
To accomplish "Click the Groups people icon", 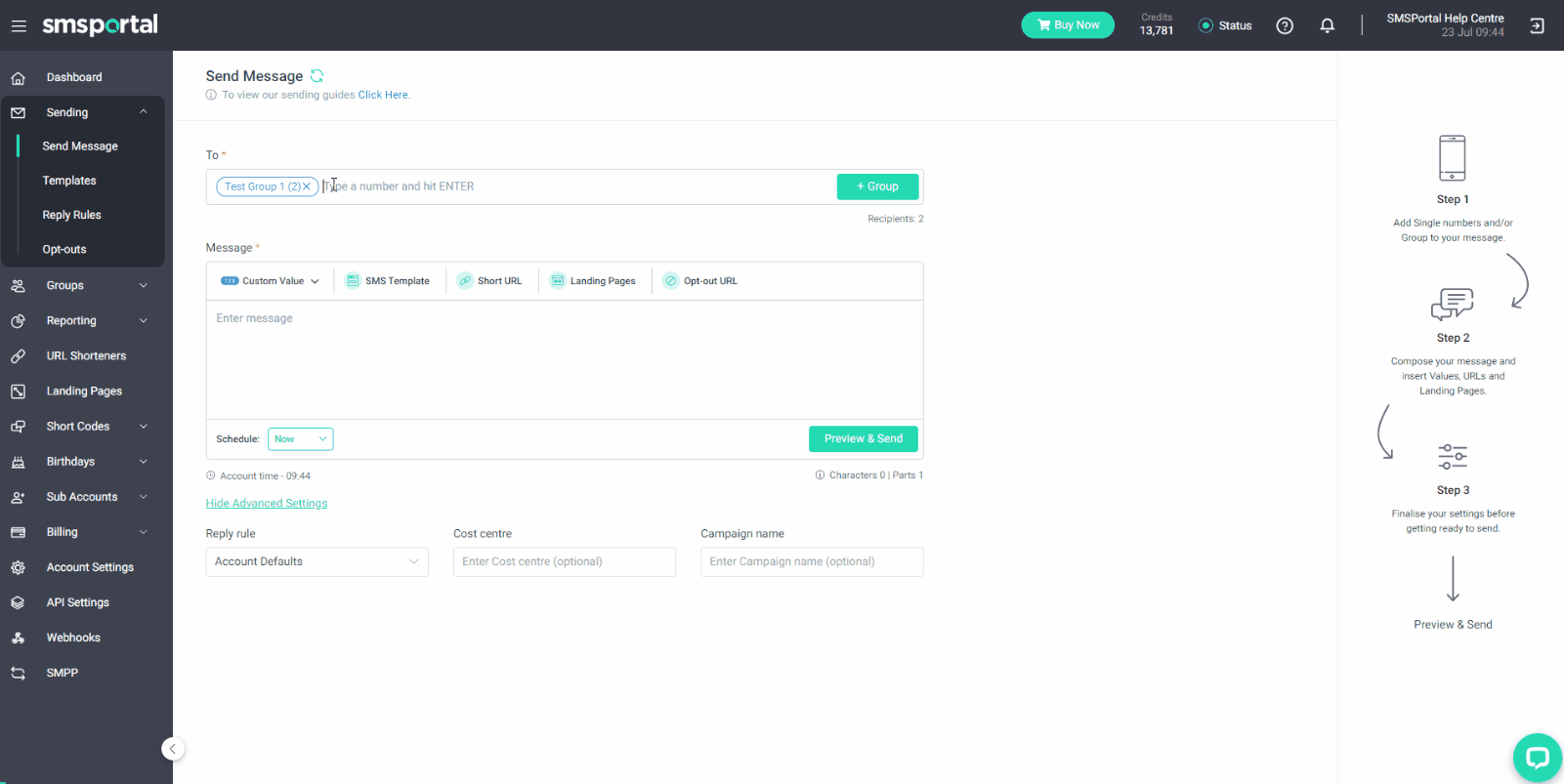I will pos(18,285).
